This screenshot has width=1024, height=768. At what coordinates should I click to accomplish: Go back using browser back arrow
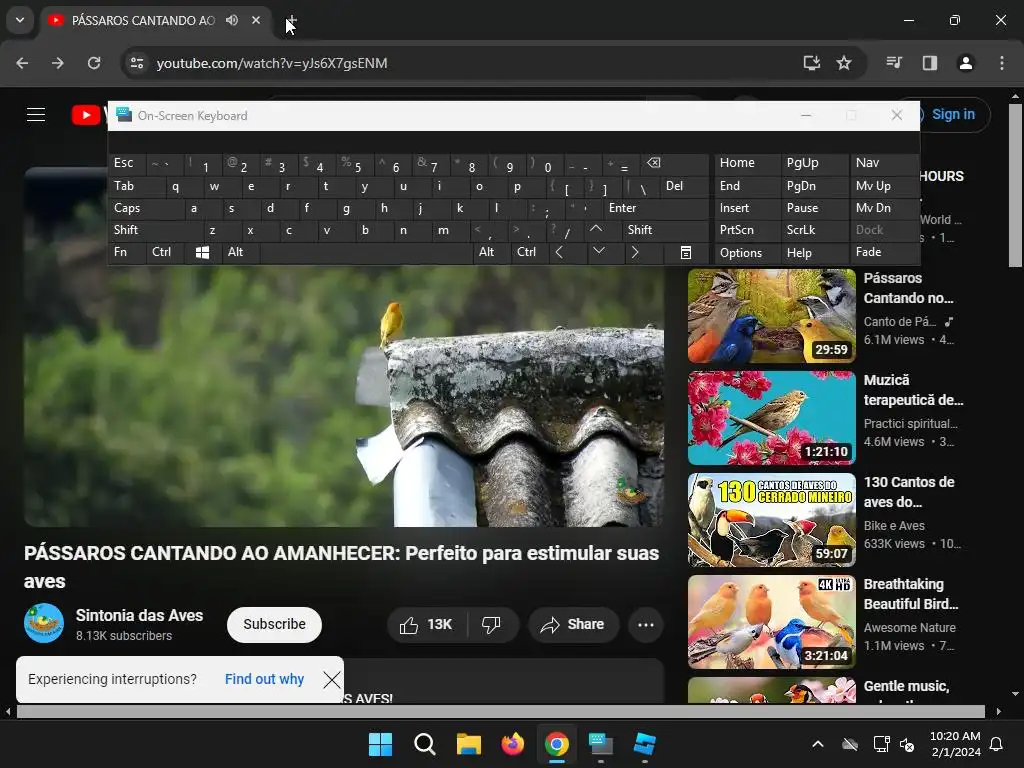click(x=22, y=63)
